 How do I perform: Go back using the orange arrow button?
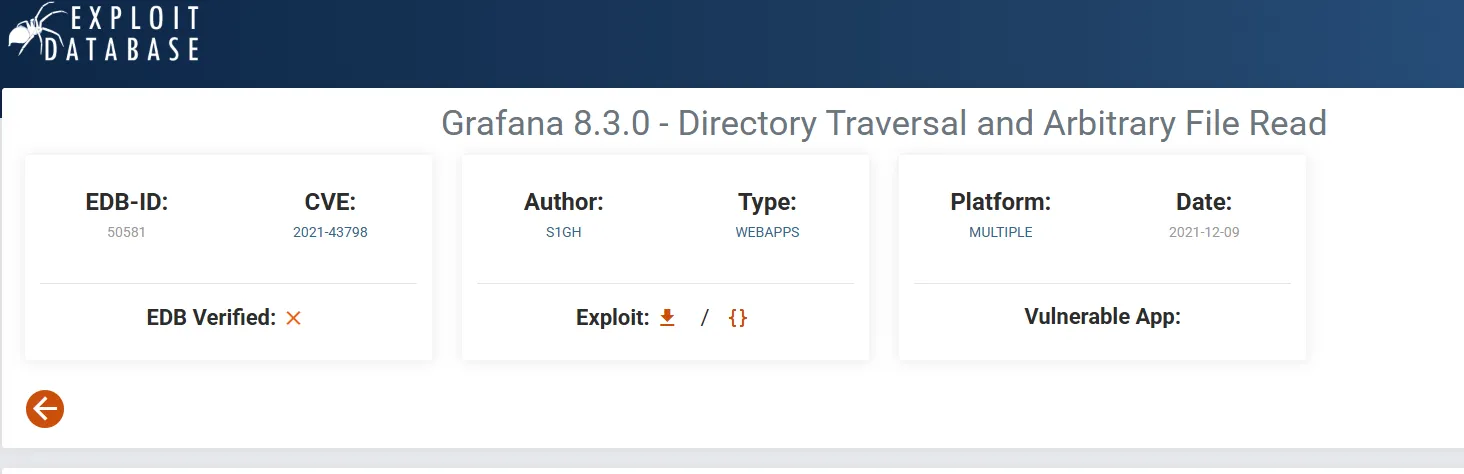pos(45,408)
